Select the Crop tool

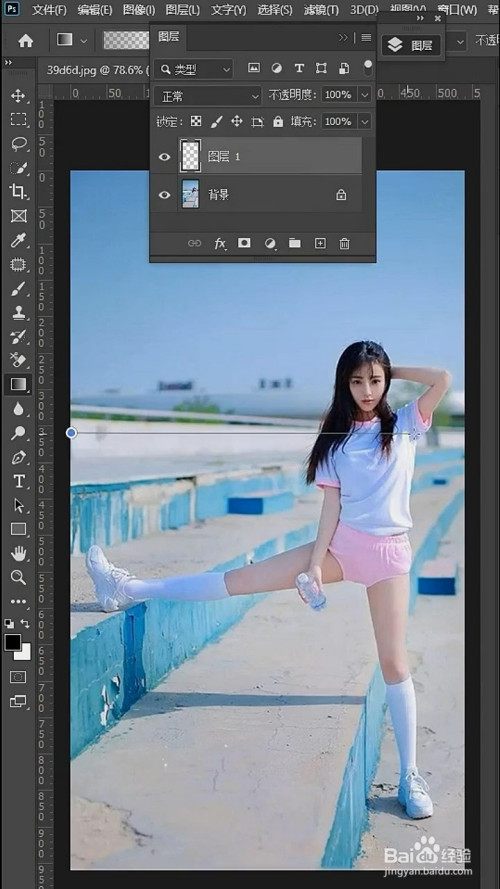18,192
